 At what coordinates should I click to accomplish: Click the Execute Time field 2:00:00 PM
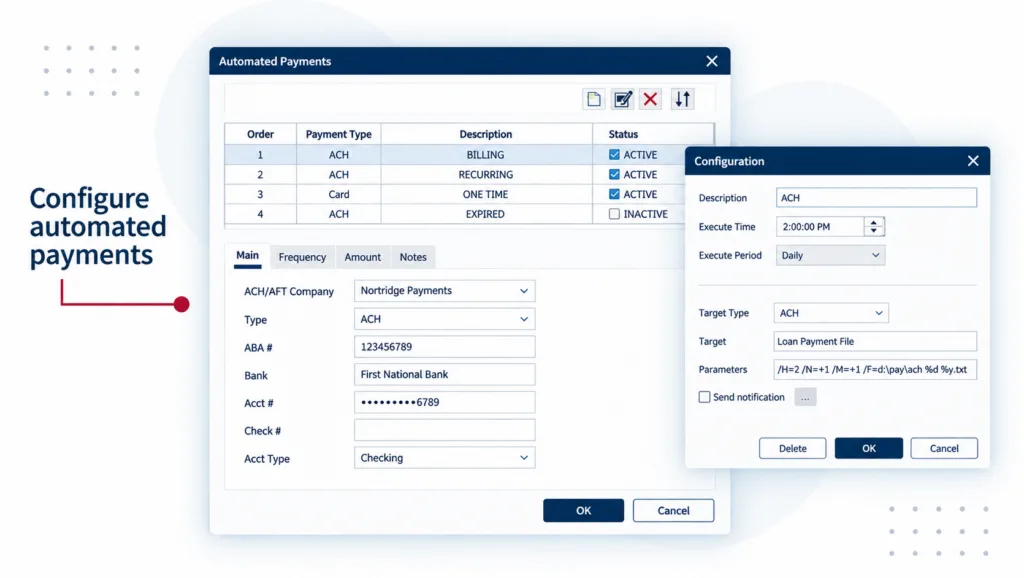coord(820,227)
